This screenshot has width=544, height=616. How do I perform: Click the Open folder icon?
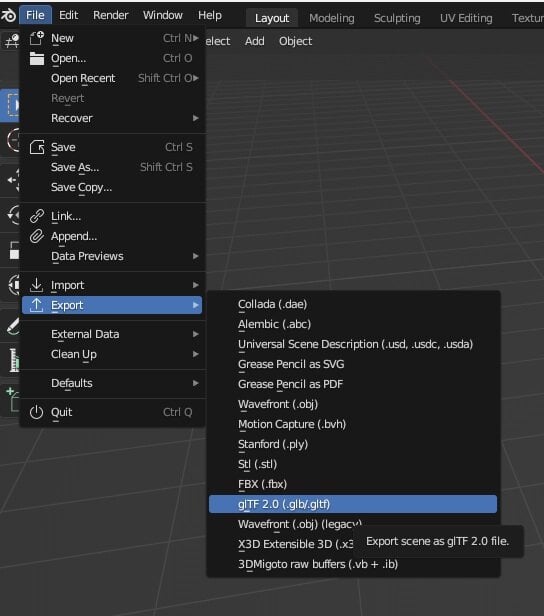37,58
